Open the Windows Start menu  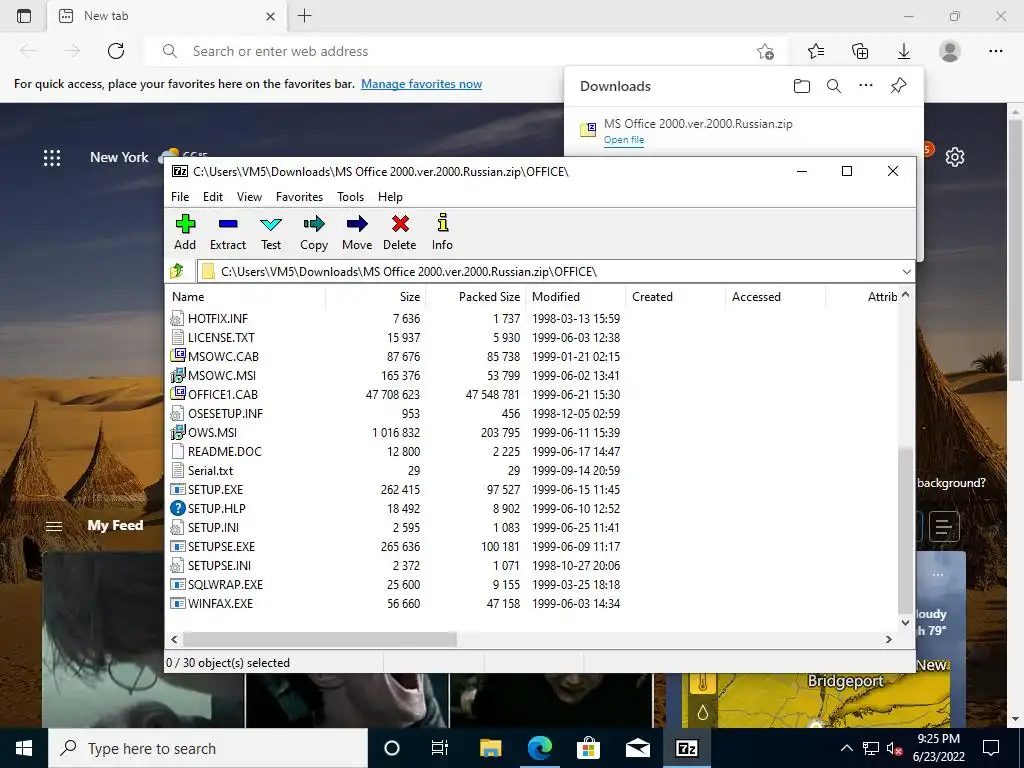click(24, 748)
